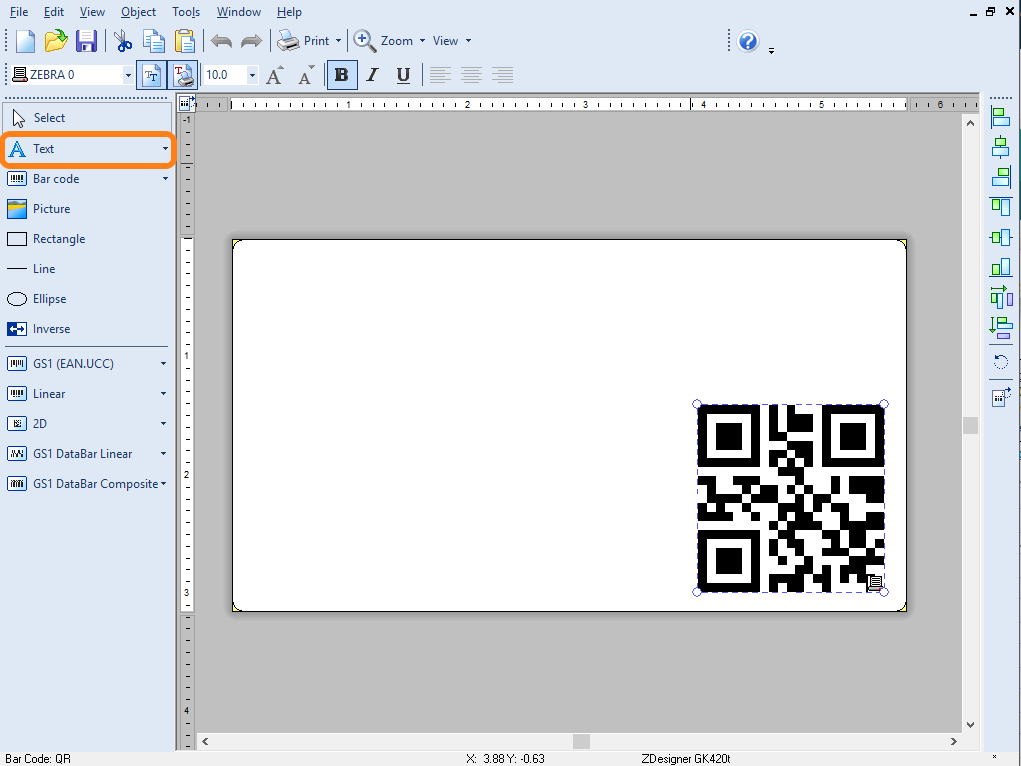Open the Tools menu
The image size is (1021, 766).
tap(186, 12)
